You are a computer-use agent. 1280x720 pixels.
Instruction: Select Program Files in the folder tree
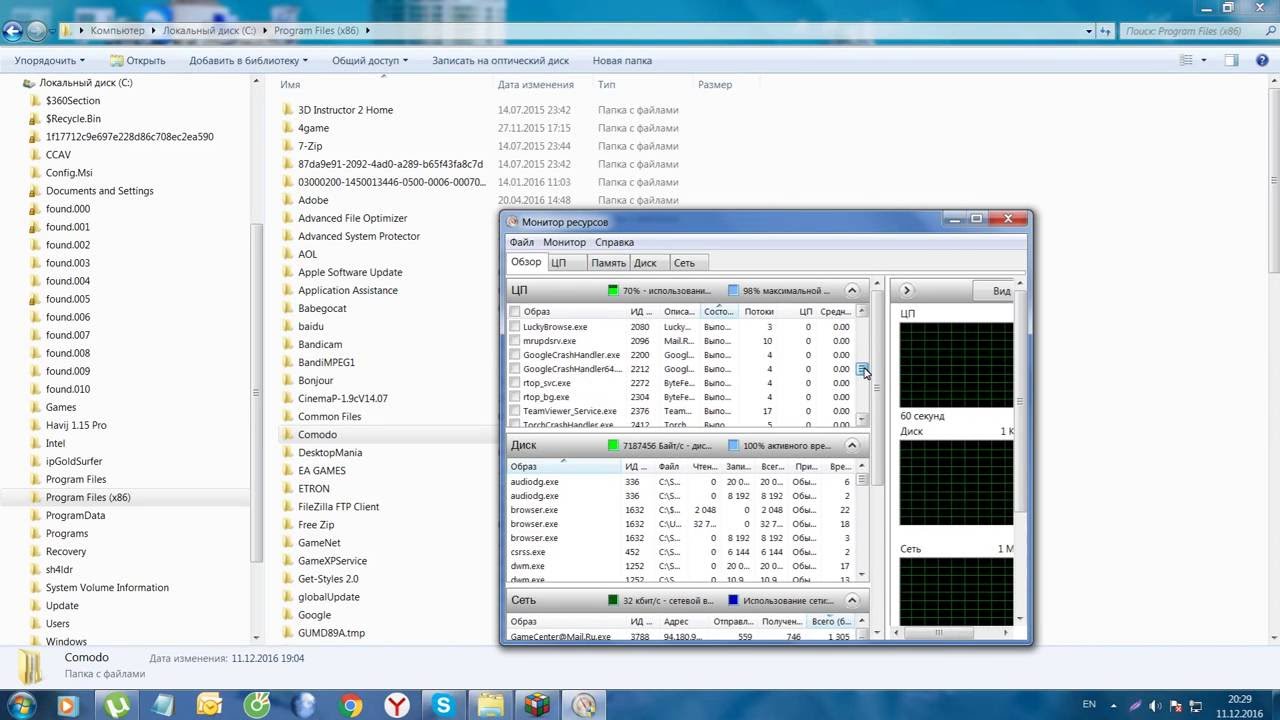pyautogui.click(x=76, y=480)
